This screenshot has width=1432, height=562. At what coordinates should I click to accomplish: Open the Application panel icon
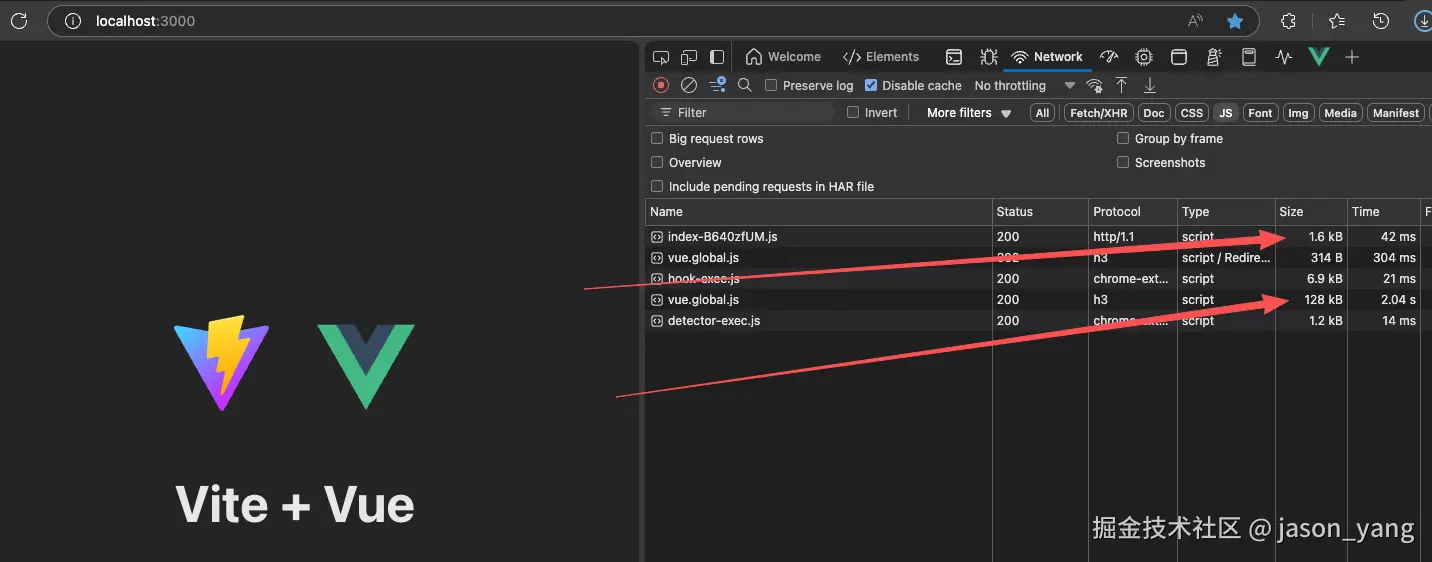pyautogui.click(x=1179, y=57)
